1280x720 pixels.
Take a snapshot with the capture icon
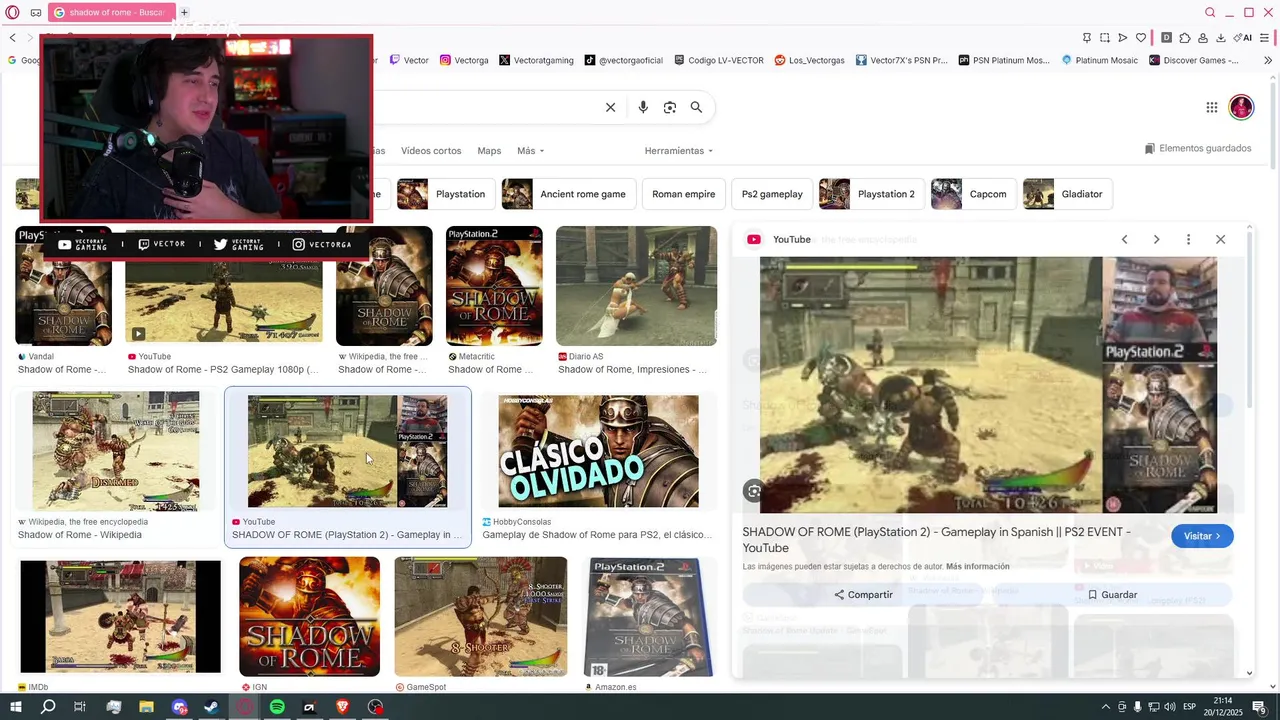[x=1105, y=38]
